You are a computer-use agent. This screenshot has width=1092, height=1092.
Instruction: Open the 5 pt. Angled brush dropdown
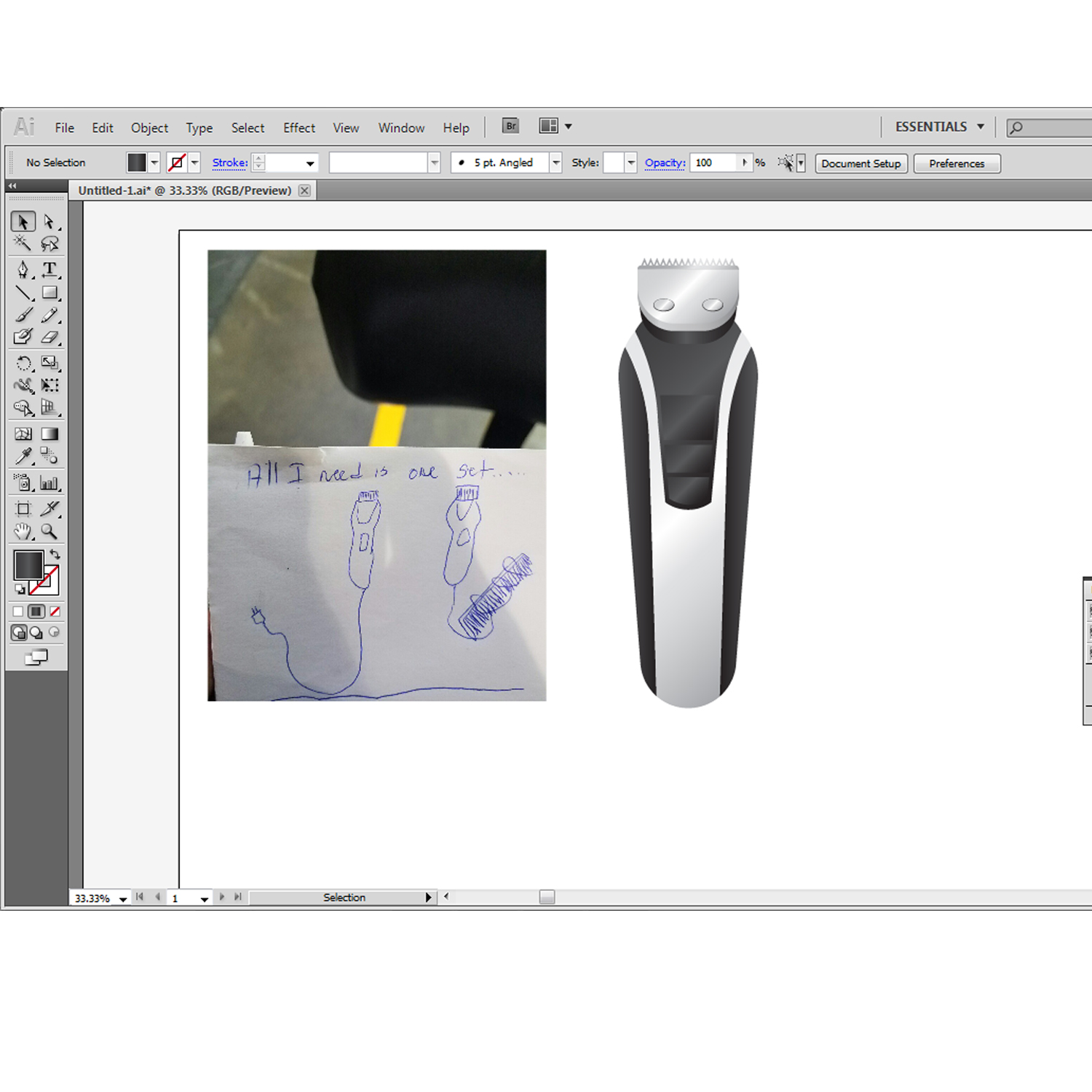click(x=555, y=163)
